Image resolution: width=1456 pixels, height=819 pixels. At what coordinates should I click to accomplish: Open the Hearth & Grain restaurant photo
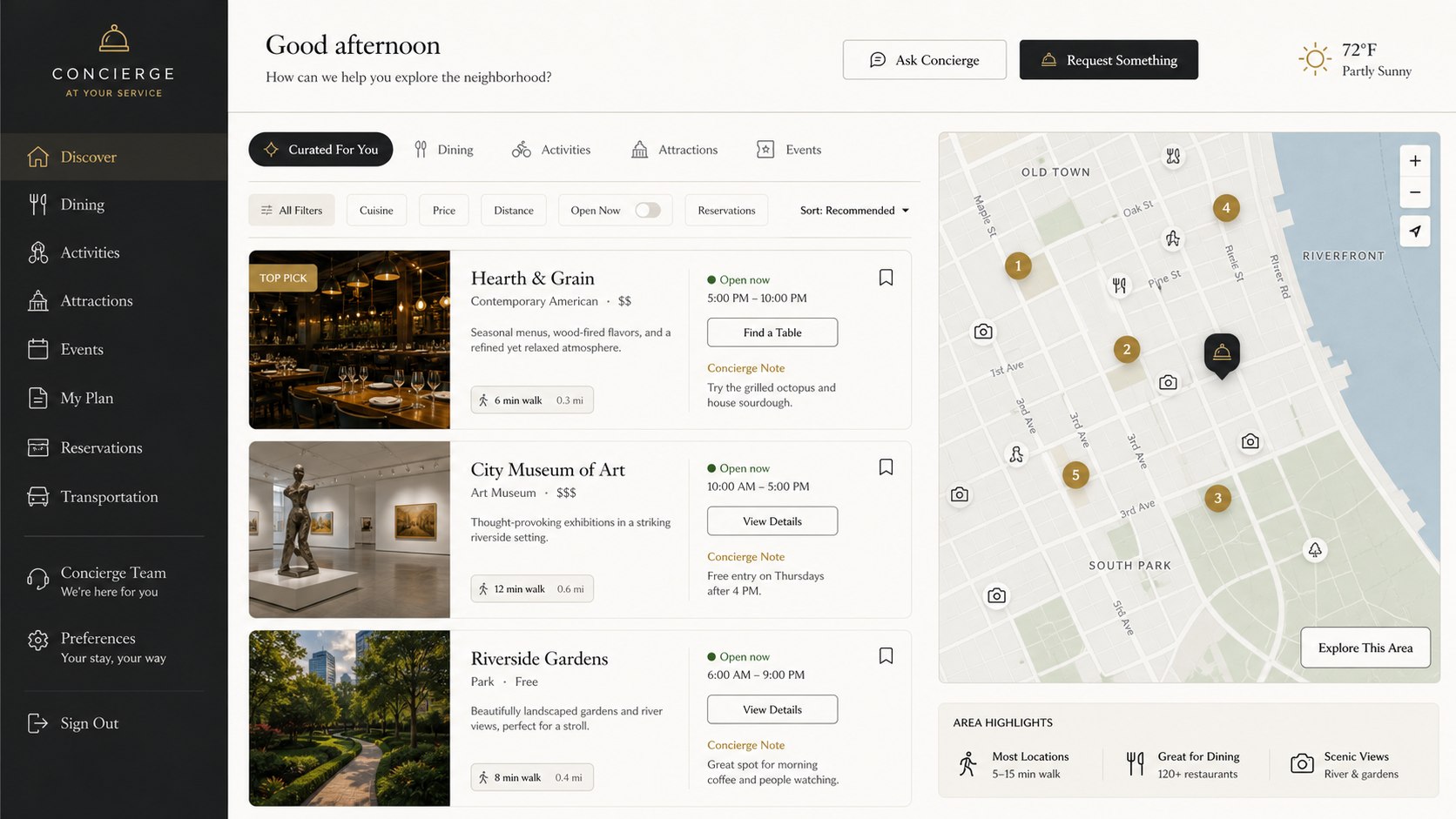(x=349, y=339)
